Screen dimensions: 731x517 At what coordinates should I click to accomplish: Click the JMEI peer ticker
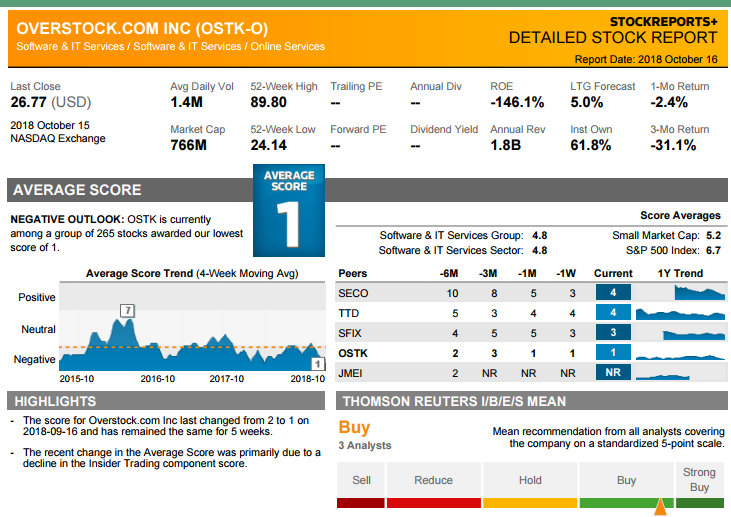click(350, 373)
